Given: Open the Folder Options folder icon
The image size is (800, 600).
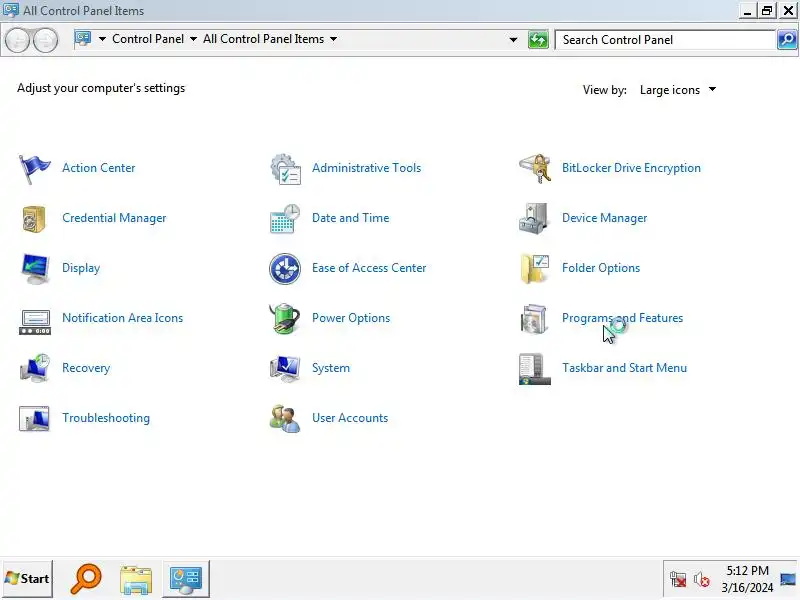Looking at the screenshot, I should (535, 268).
